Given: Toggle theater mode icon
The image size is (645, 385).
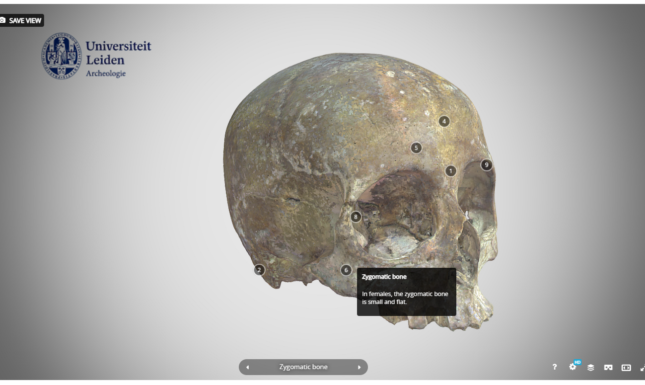Looking at the screenshot, I should (626, 367).
